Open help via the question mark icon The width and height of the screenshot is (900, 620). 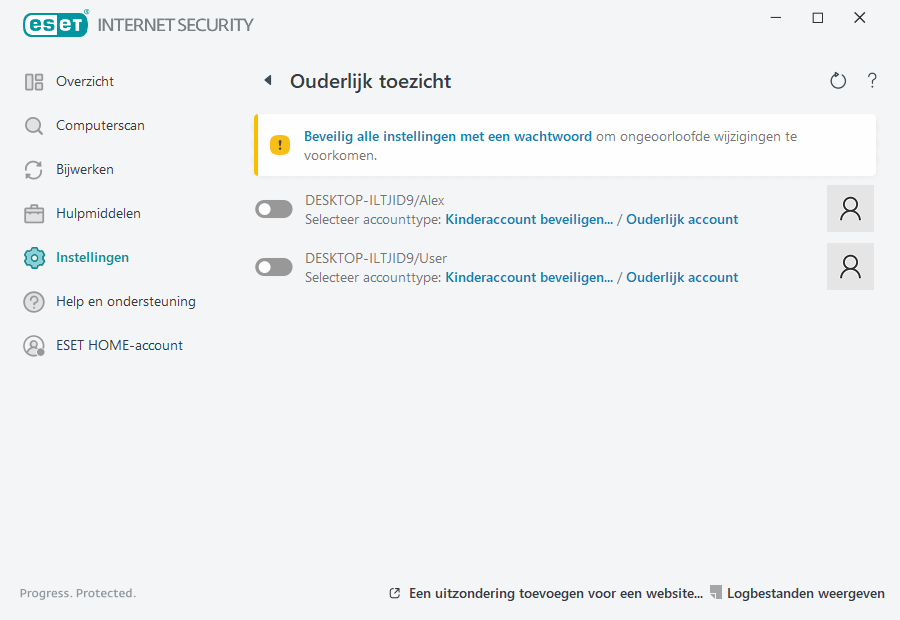click(x=872, y=81)
